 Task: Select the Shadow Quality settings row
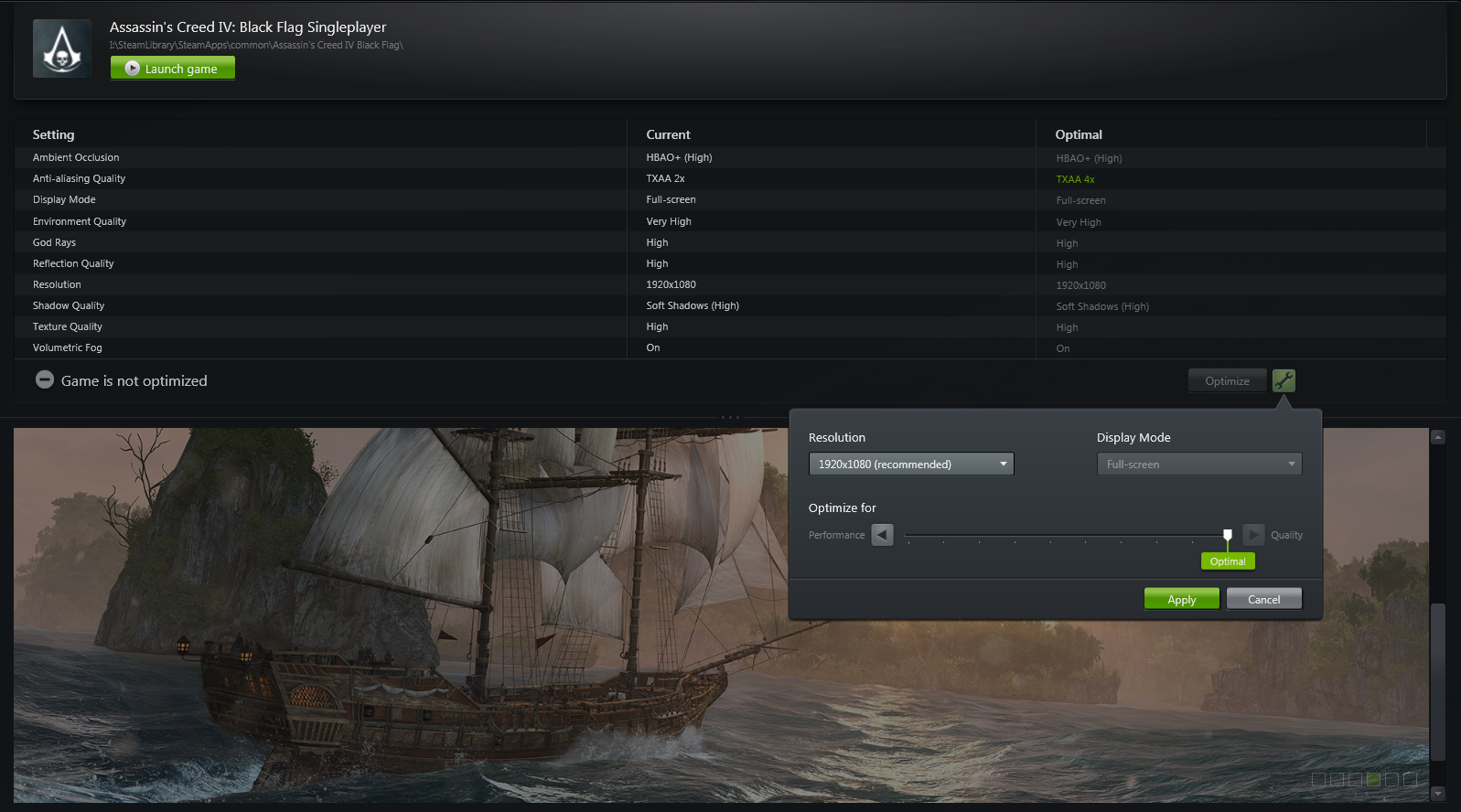point(69,305)
